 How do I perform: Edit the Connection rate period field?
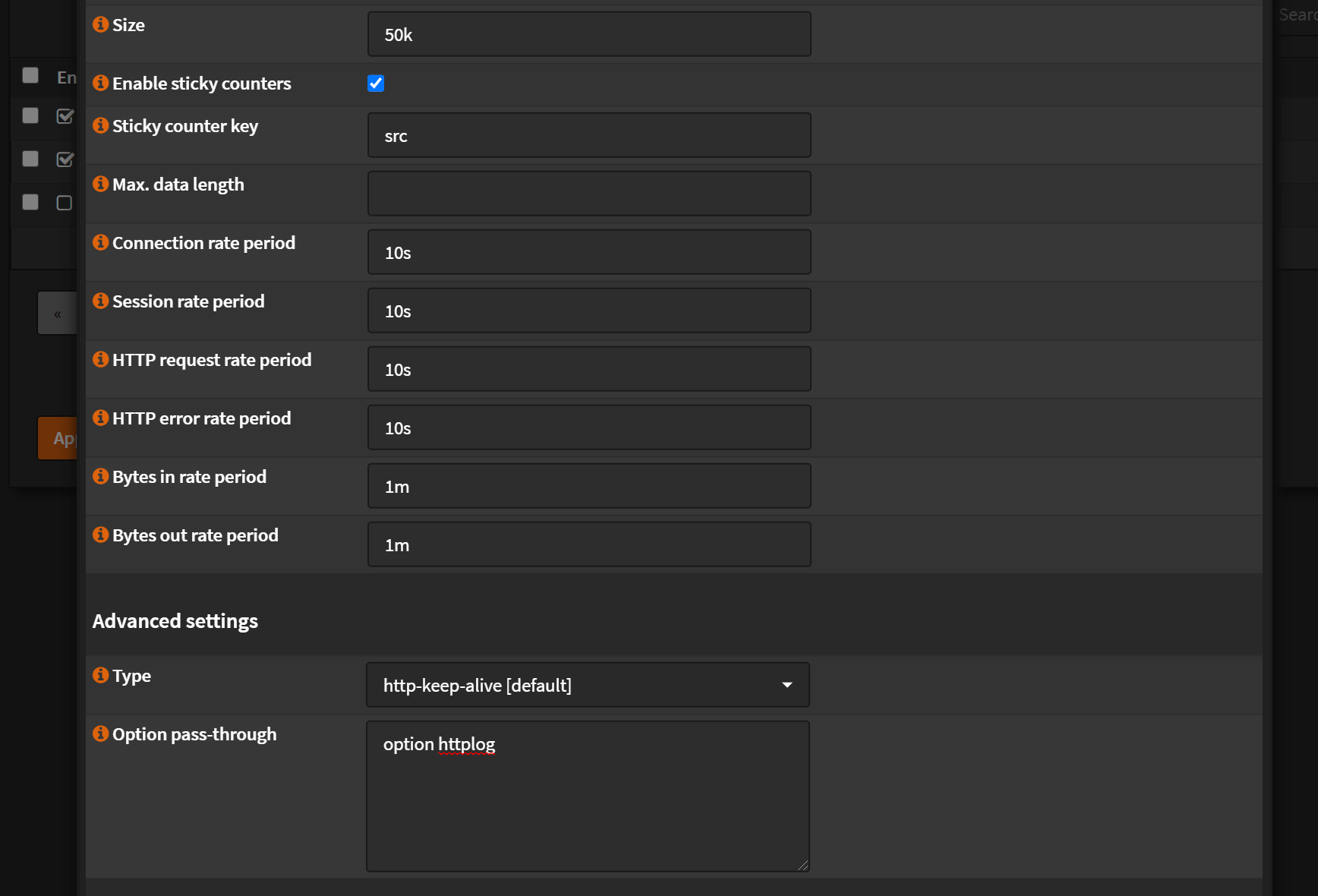(x=589, y=252)
